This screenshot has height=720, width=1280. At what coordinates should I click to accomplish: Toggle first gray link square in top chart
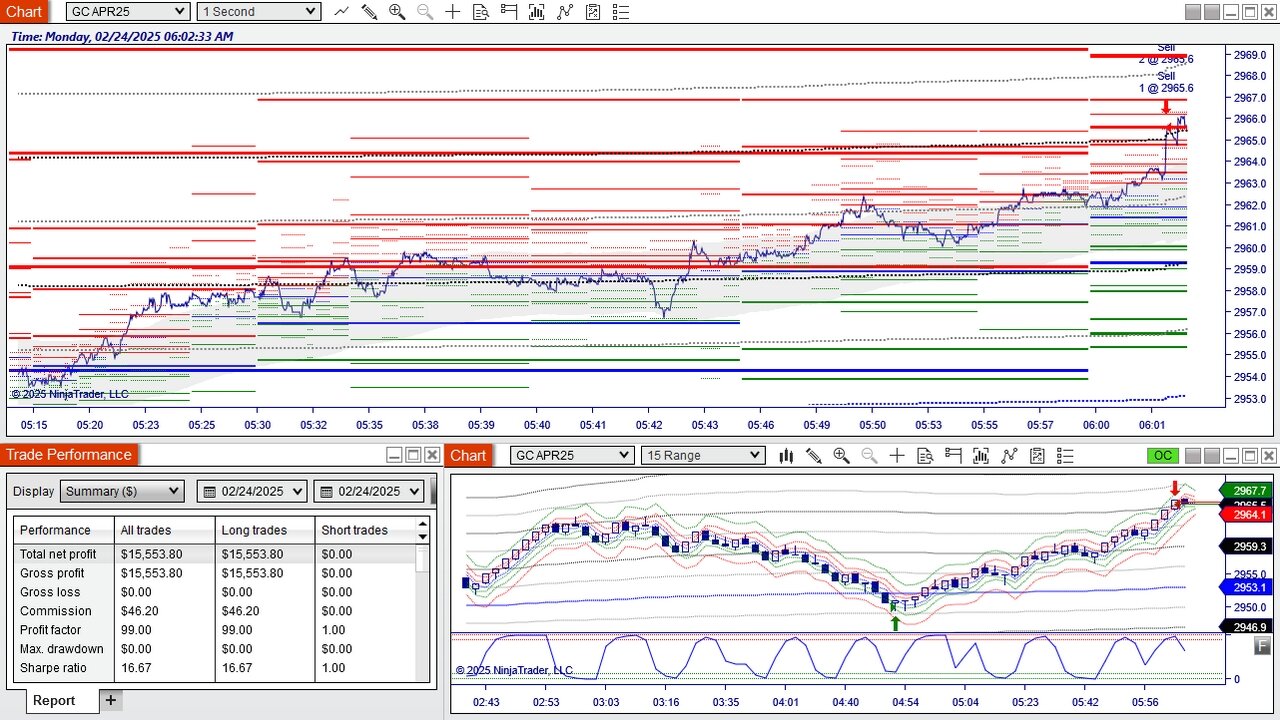1192,12
